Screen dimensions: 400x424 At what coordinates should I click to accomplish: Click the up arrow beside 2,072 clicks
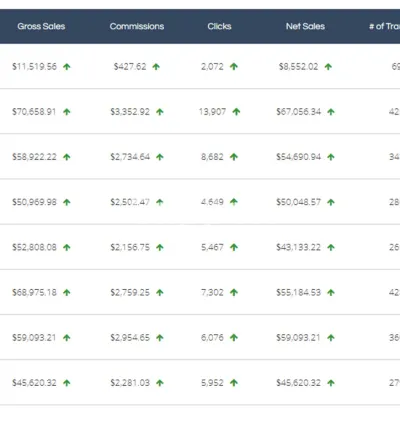point(234,66)
